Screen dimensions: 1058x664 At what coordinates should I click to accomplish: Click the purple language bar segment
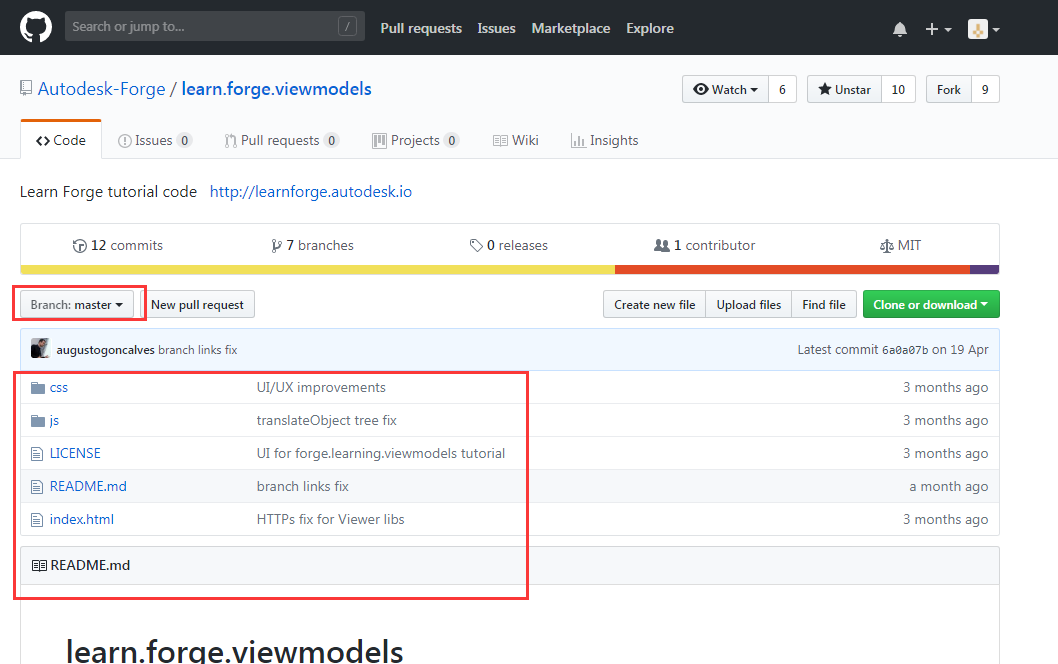click(x=984, y=270)
